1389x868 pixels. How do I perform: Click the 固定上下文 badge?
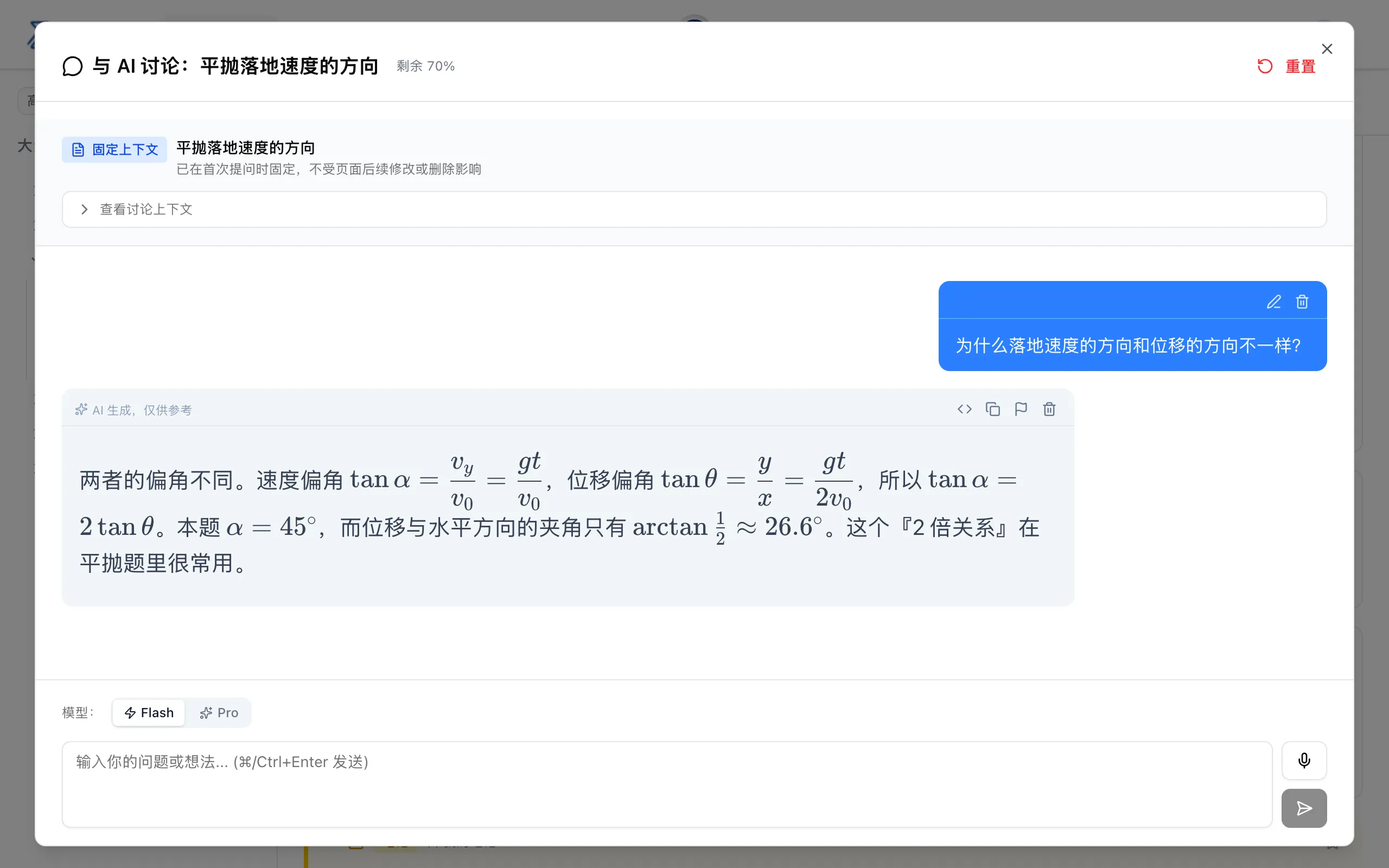pyautogui.click(x=114, y=150)
